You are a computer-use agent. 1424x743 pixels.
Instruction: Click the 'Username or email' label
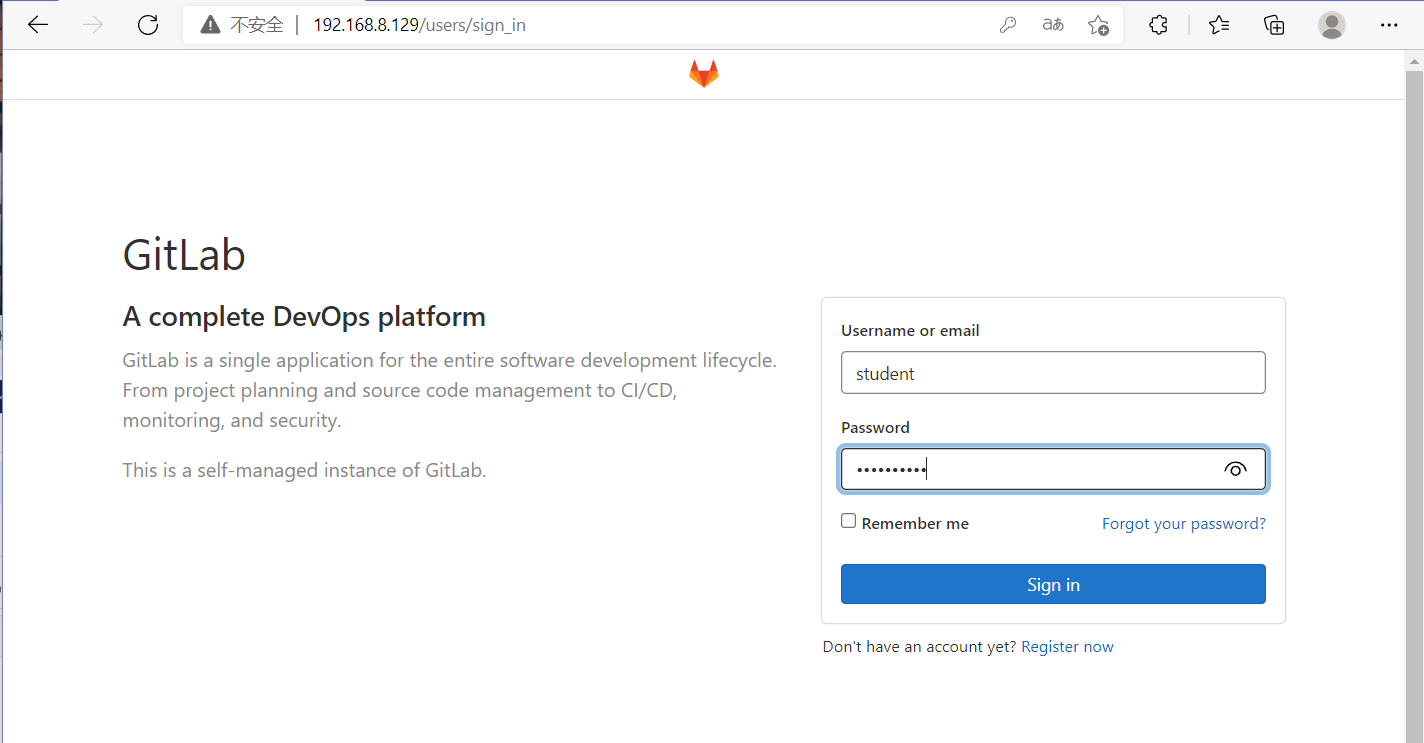click(910, 330)
